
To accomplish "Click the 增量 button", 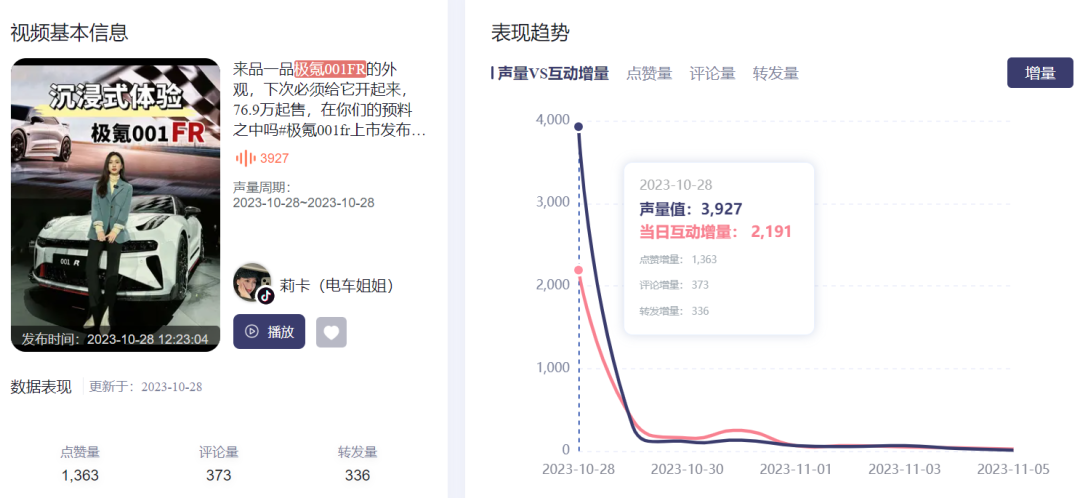I will (x=1040, y=73).
